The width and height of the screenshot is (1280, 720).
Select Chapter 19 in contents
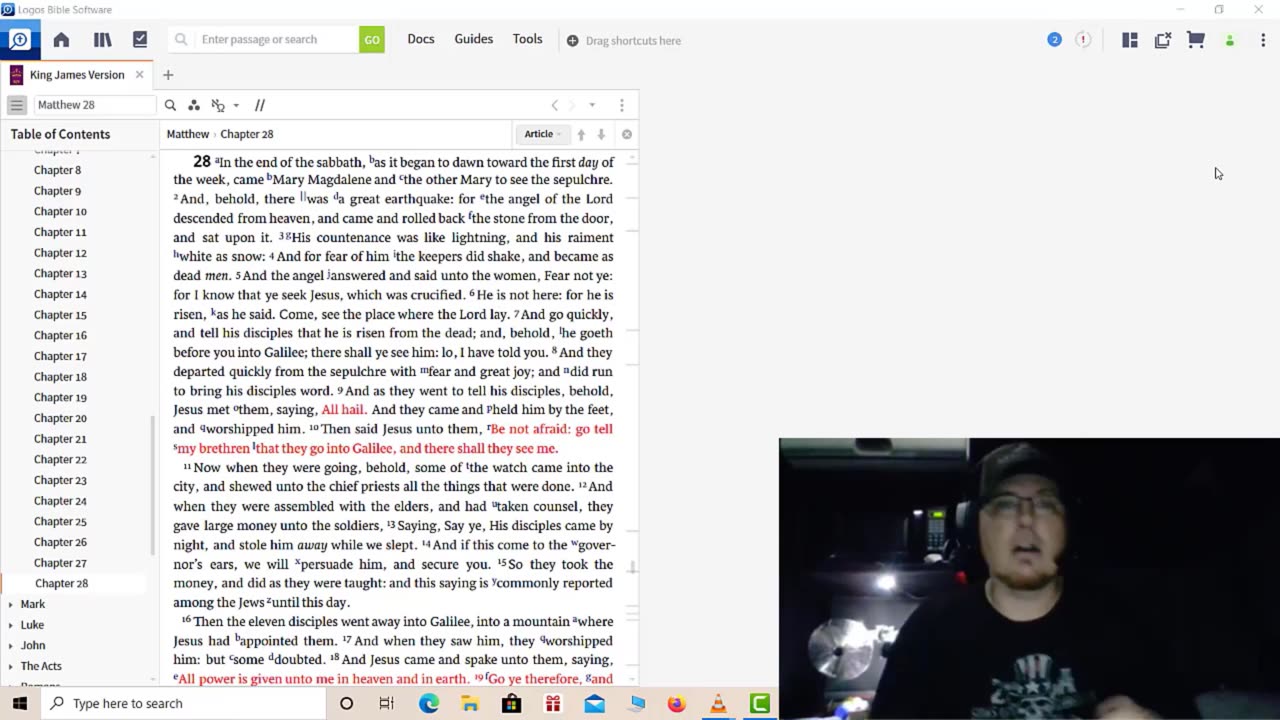tap(60, 397)
